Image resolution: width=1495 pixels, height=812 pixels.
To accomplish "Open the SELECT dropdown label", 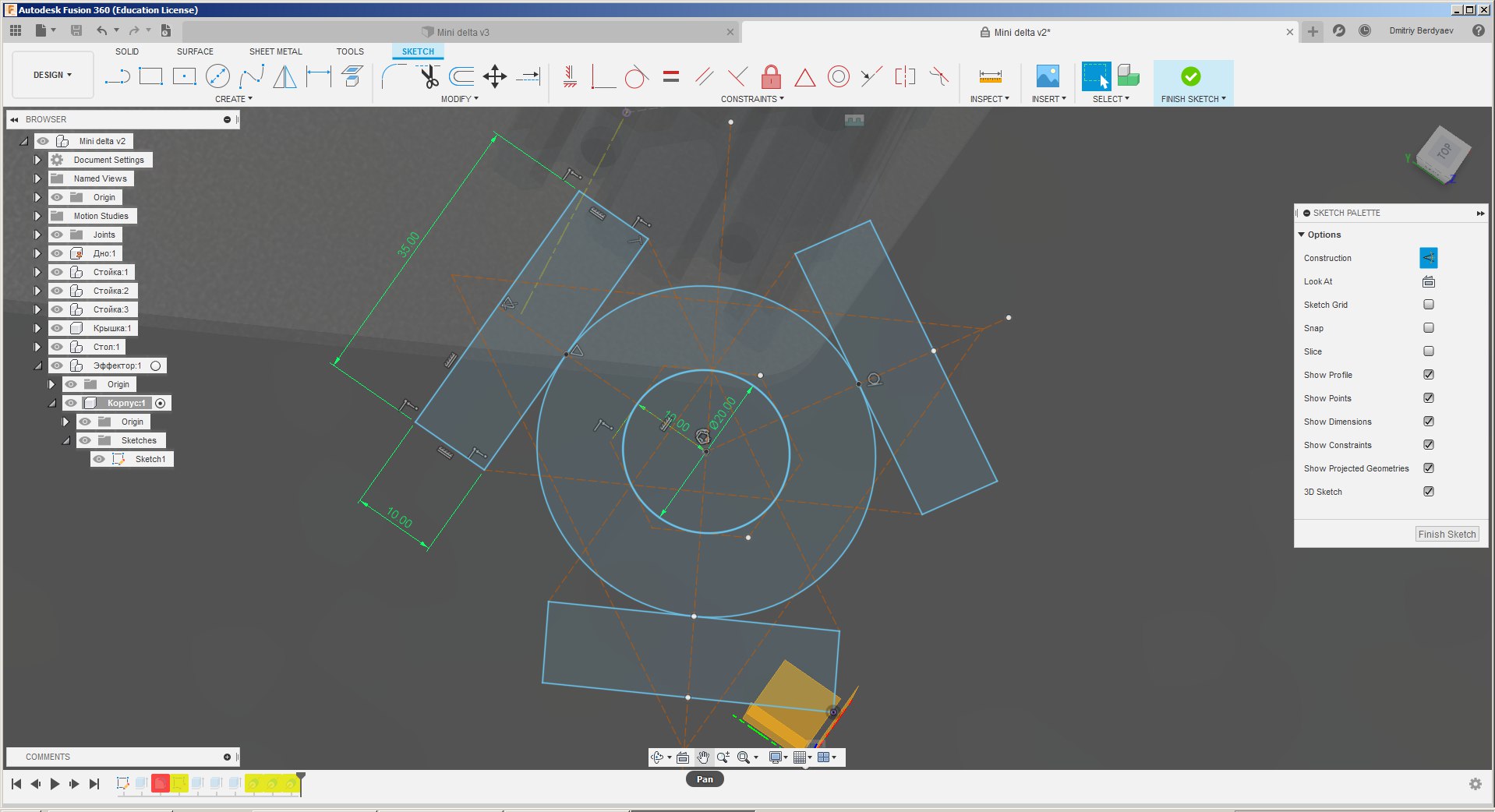I will pyautogui.click(x=1111, y=99).
